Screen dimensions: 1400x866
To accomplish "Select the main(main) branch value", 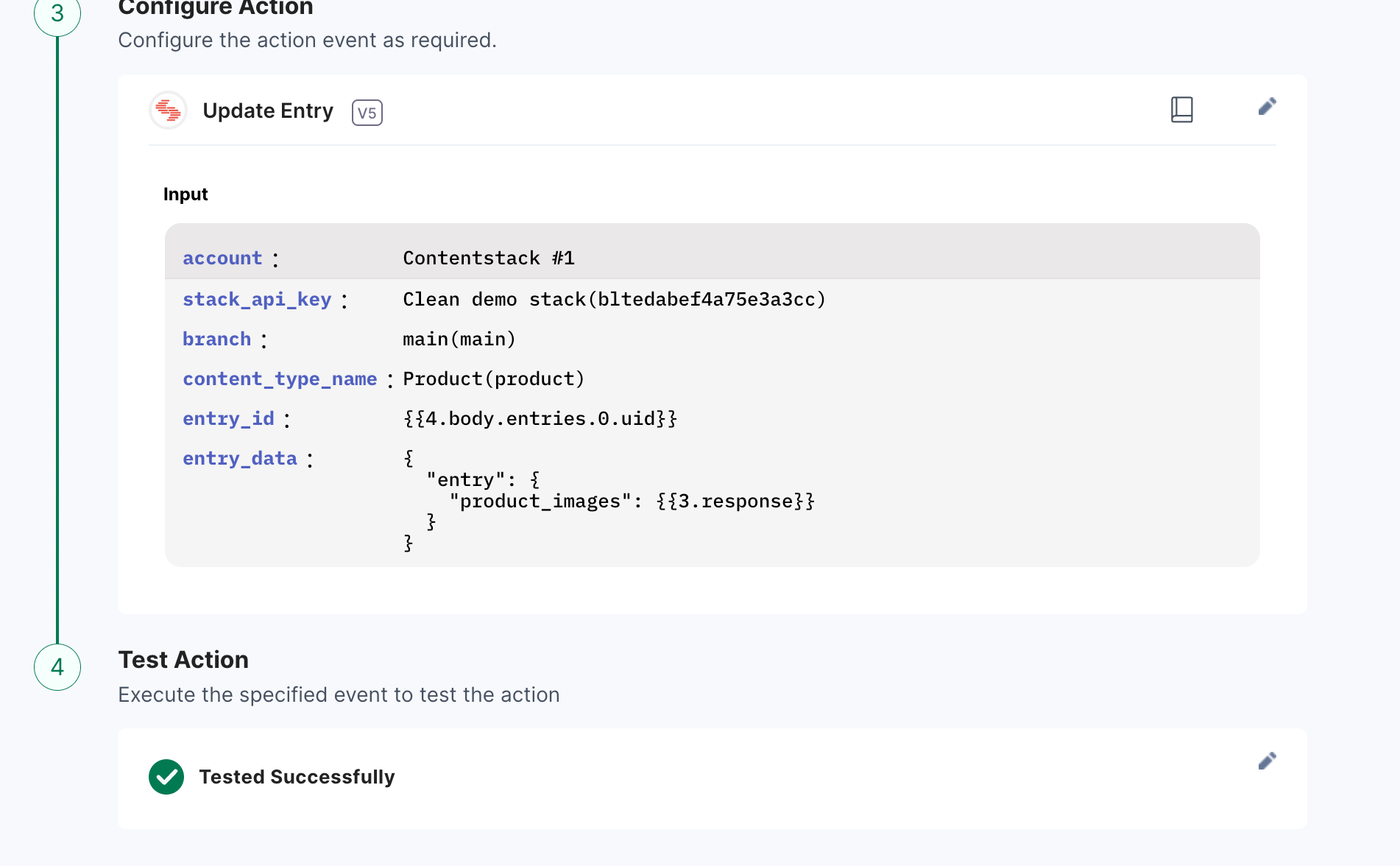I will [x=459, y=339].
